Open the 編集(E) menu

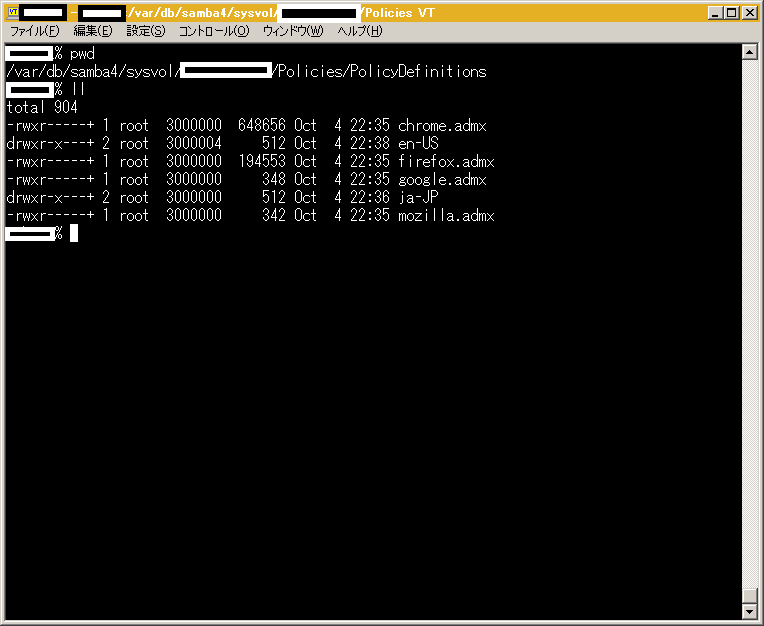pos(93,31)
